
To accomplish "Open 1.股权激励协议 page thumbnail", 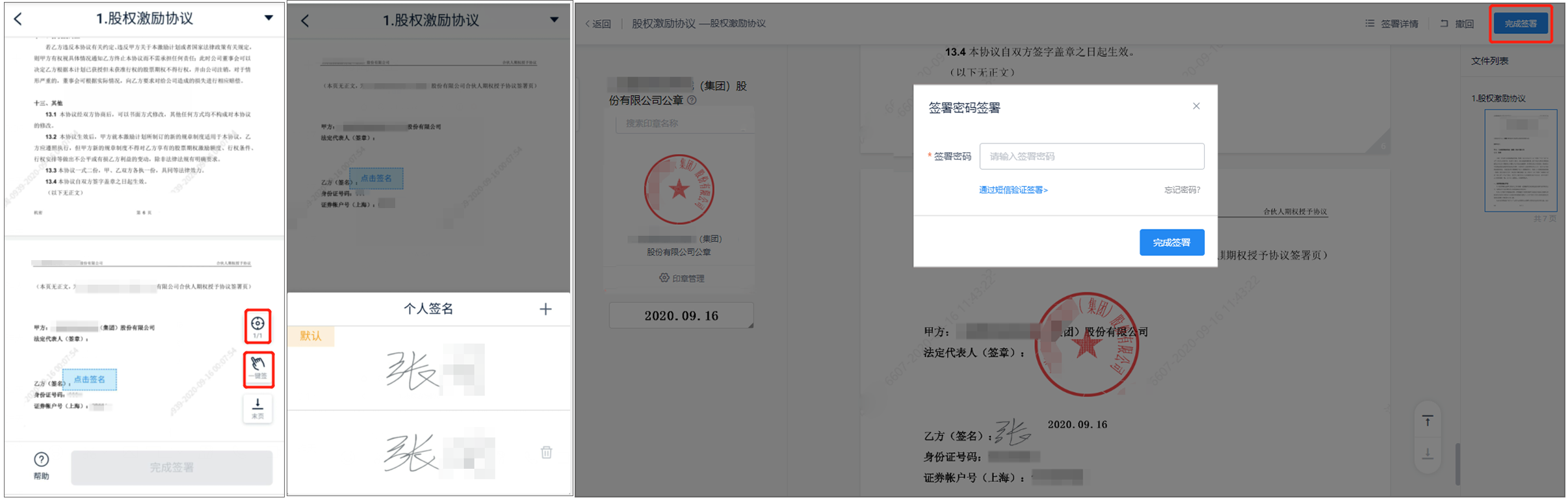I will click(1520, 160).
